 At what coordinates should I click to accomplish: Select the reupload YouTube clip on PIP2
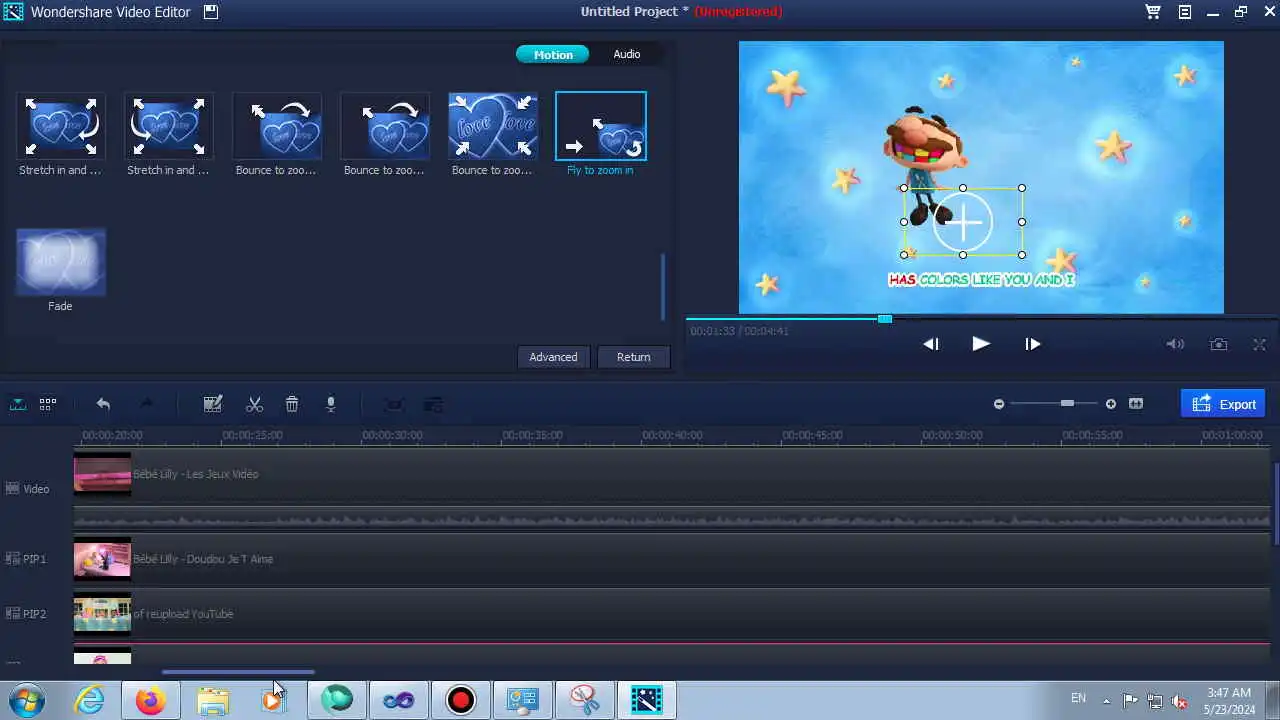[x=672, y=614]
